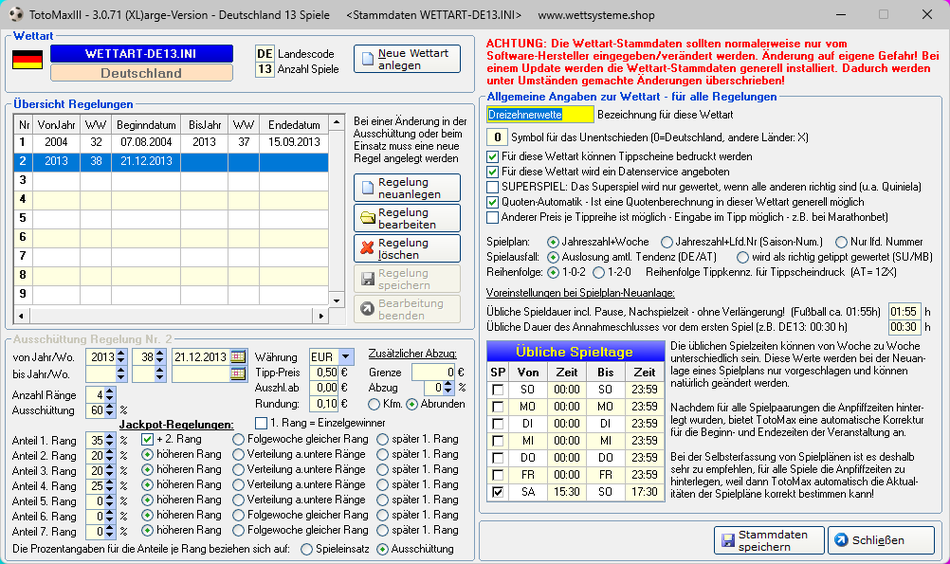Select wird als richtig getippt gewertet
The width and height of the screenshot is (950, 564).
[743, 257]
